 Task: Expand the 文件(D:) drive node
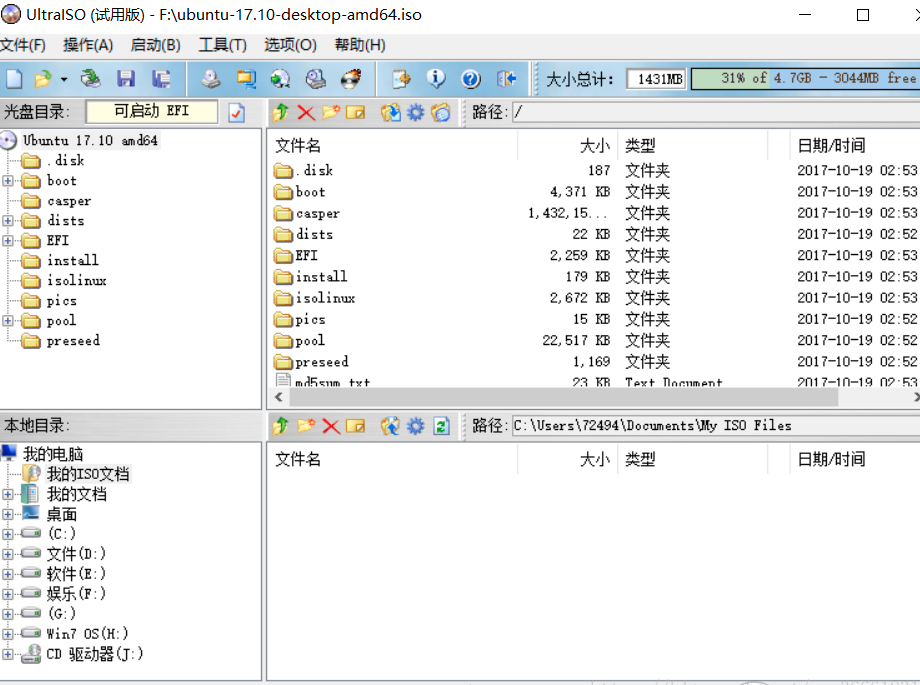click(x=8, y=554)
